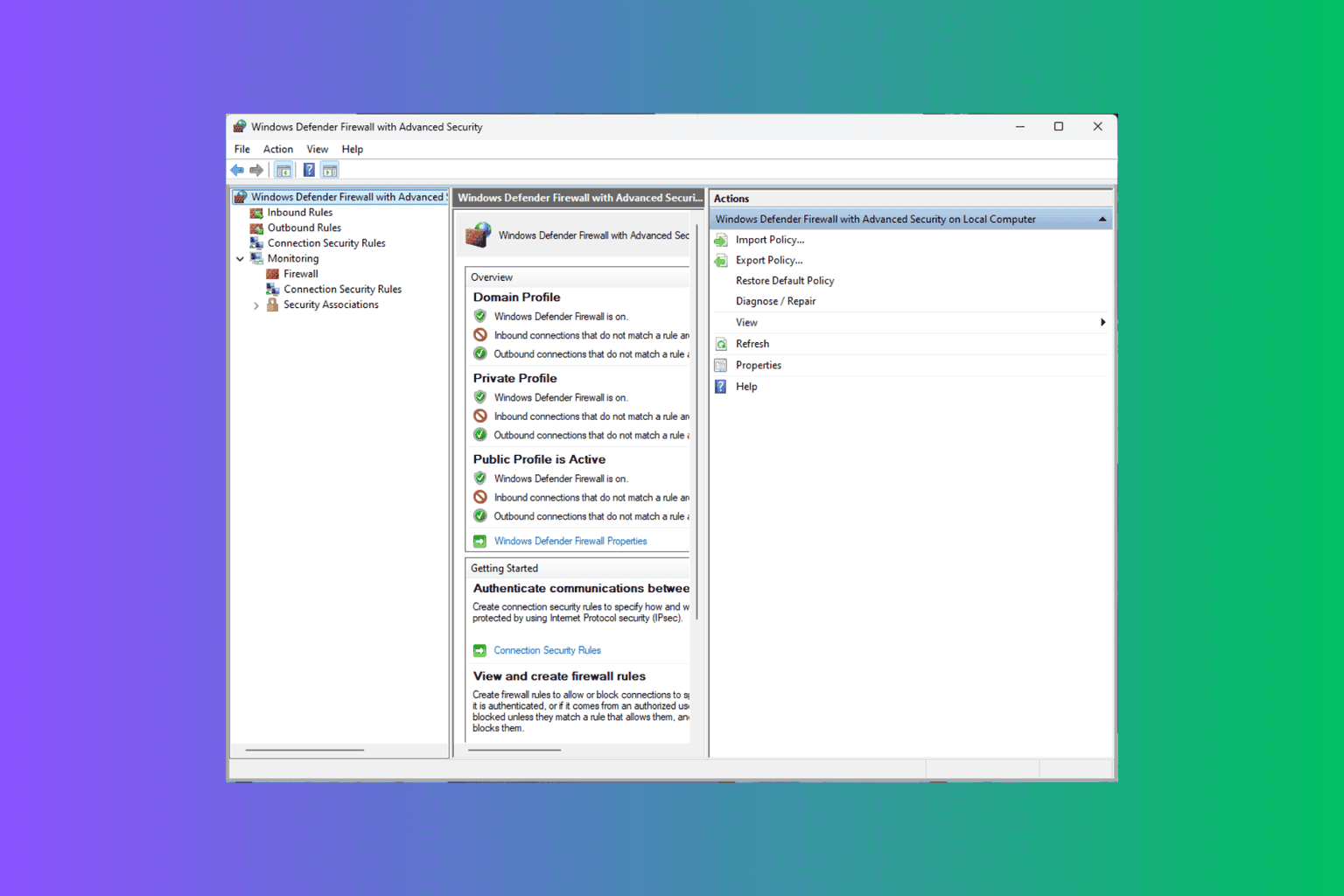Toggle the Show/Hide Console Tree toolbar icon
1344x896 pixels.
point(283,170)
